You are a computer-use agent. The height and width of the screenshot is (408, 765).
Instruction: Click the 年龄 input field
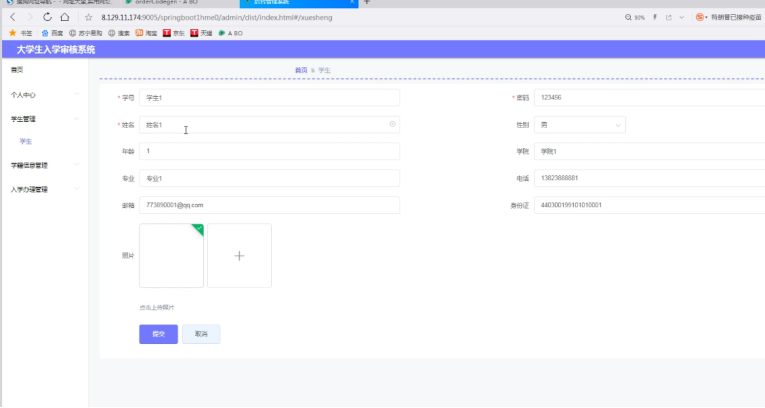click(x=269, y=151)
